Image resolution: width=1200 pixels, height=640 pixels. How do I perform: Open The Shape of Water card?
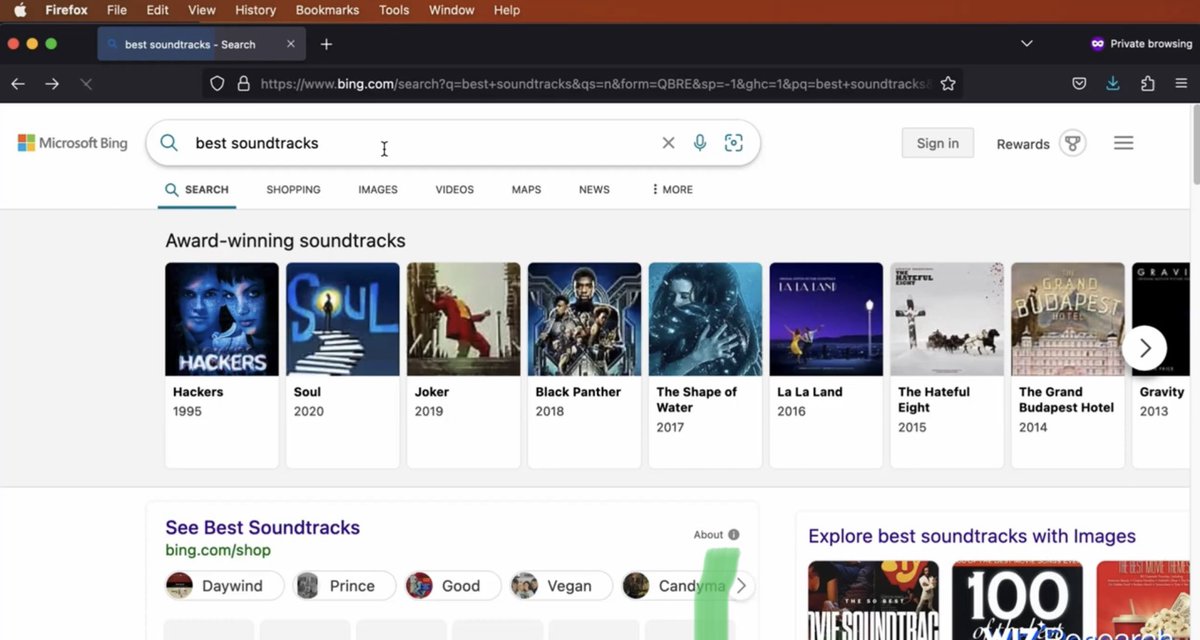pyautogui.click(x=705, y=365)
